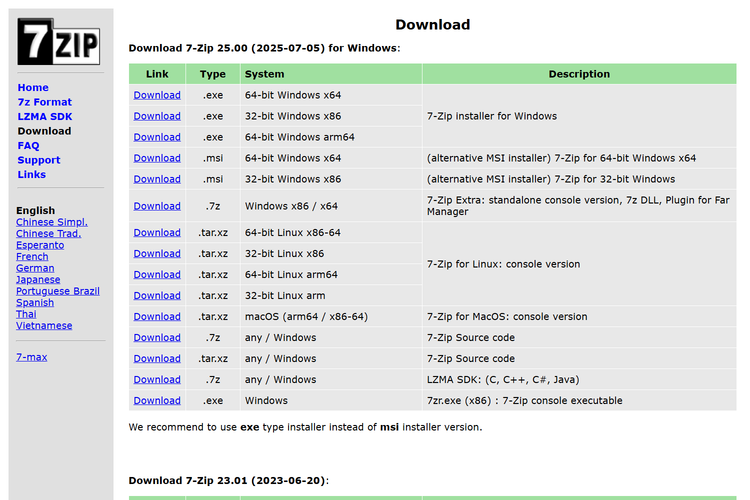Download 7-Zip Extra .7z package

[157, 206]
